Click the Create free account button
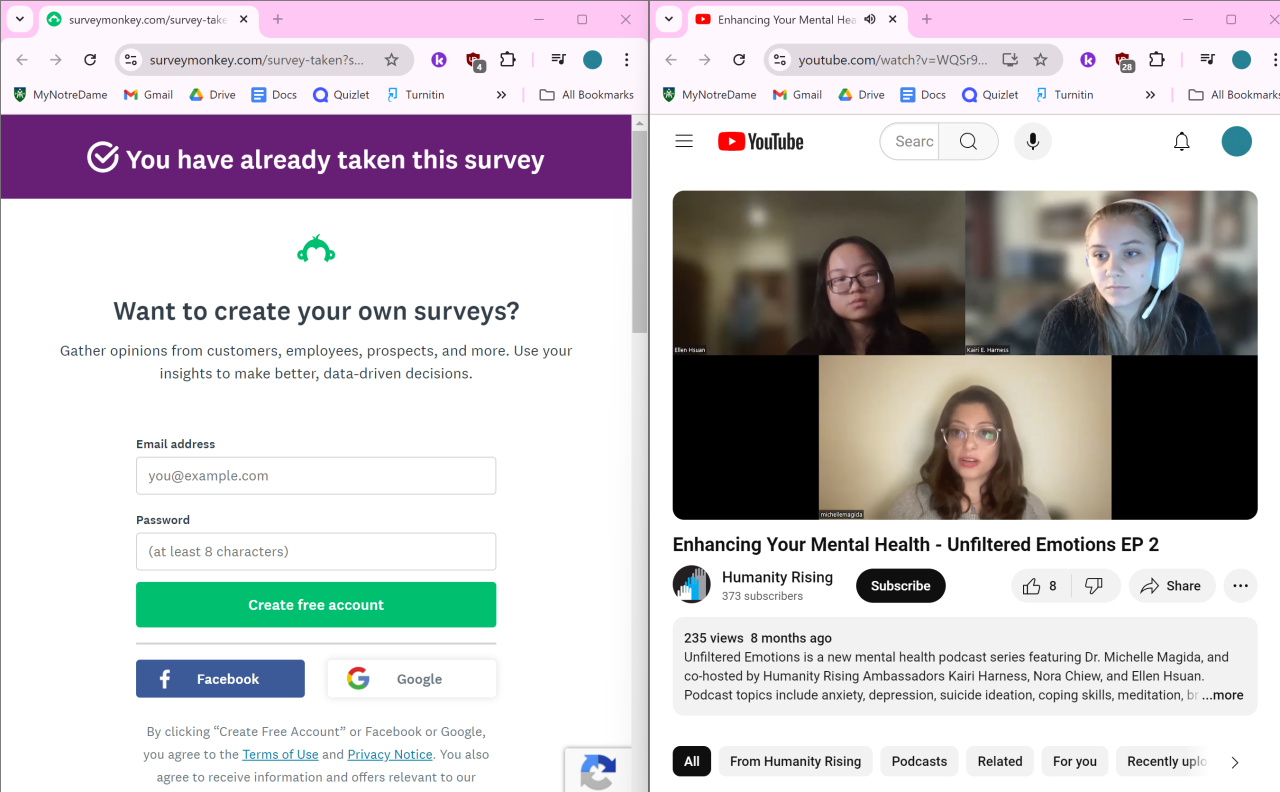 [316, 605]
